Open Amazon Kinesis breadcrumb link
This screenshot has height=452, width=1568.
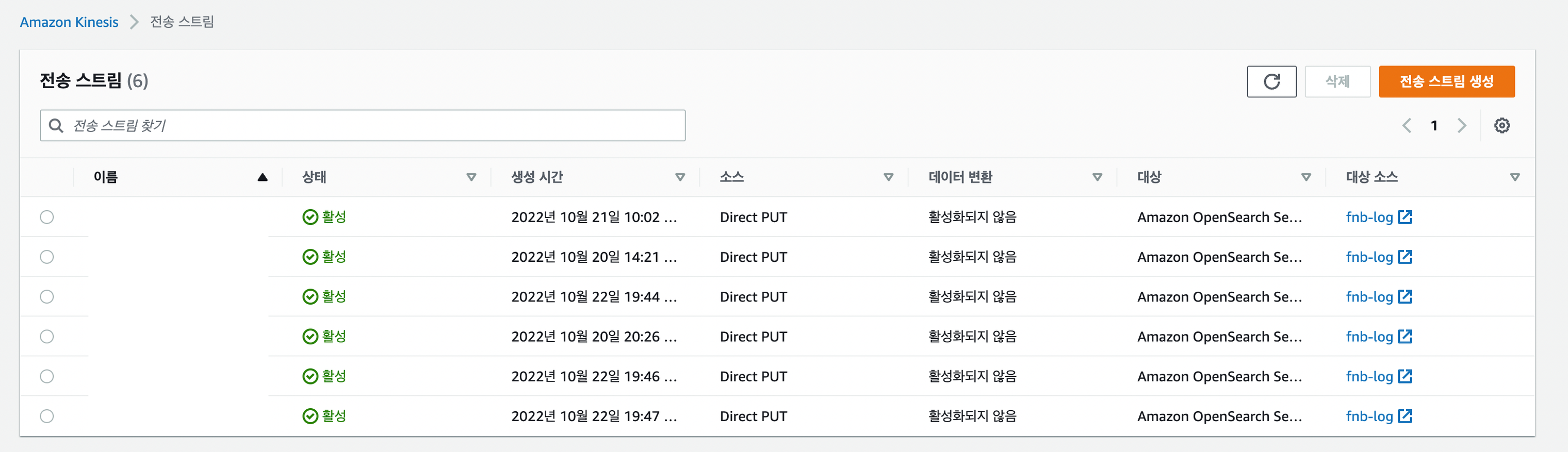69,22
